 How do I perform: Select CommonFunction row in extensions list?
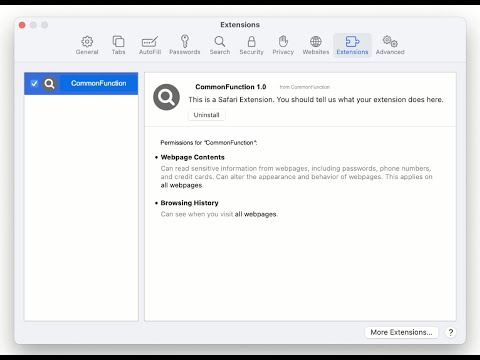(x=81, y=83)
